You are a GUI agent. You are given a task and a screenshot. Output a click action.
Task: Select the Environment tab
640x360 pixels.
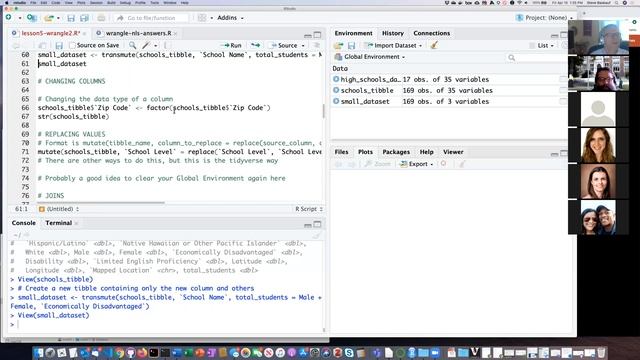(x=353, y=33)
